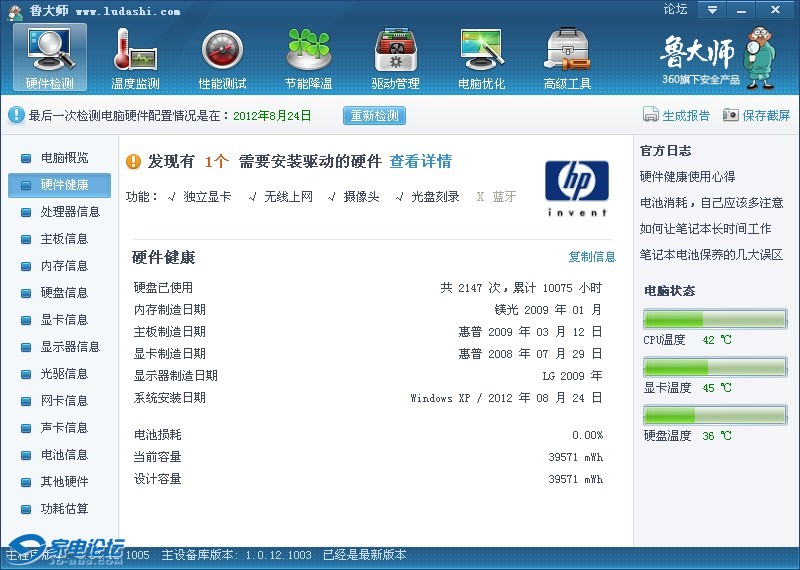This screenshot has width=800, height=570.
Task: Select 硬盘信息 in the sidebar
Action: pos(59,293)
